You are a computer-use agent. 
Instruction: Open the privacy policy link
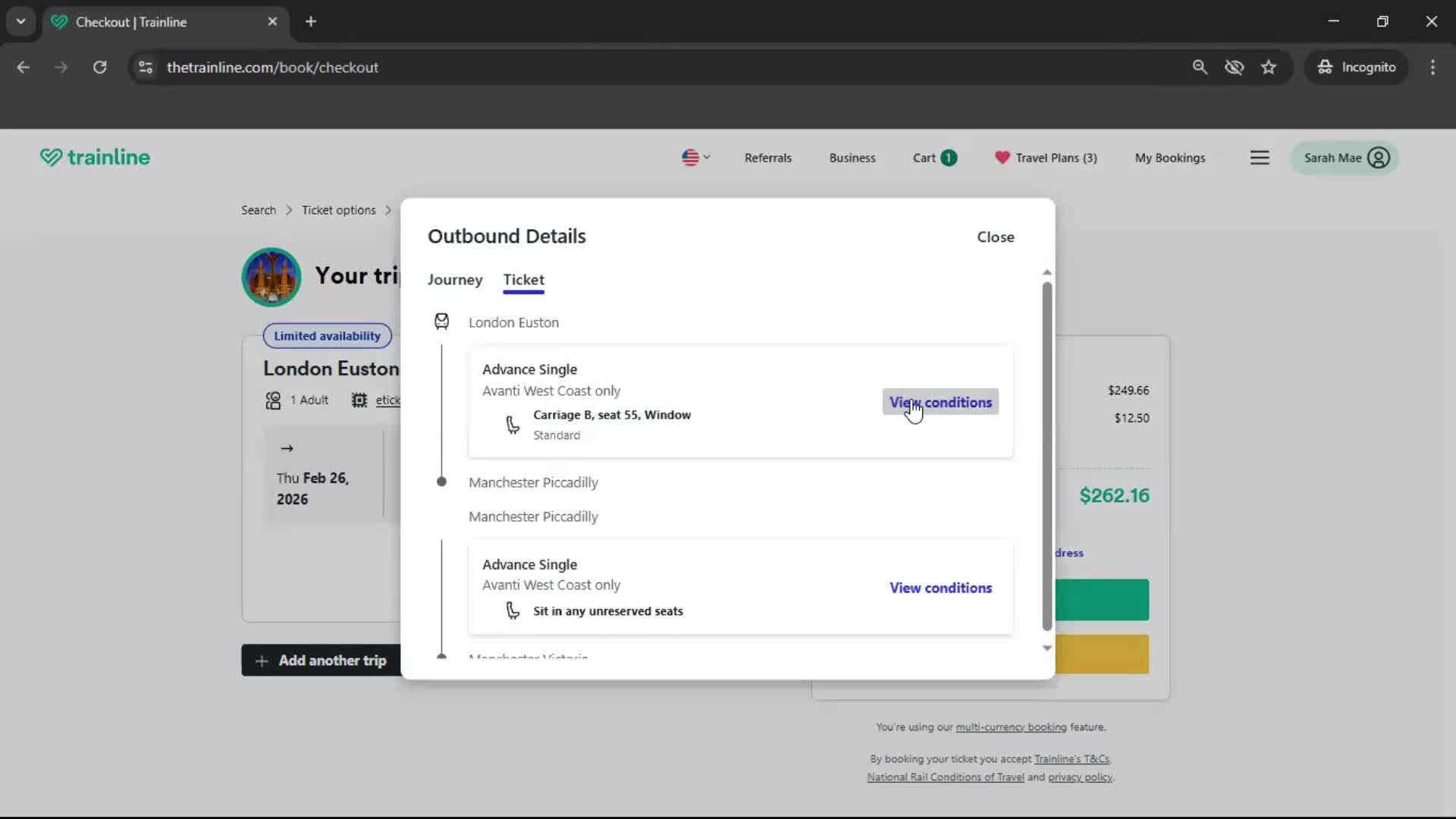1080,777
